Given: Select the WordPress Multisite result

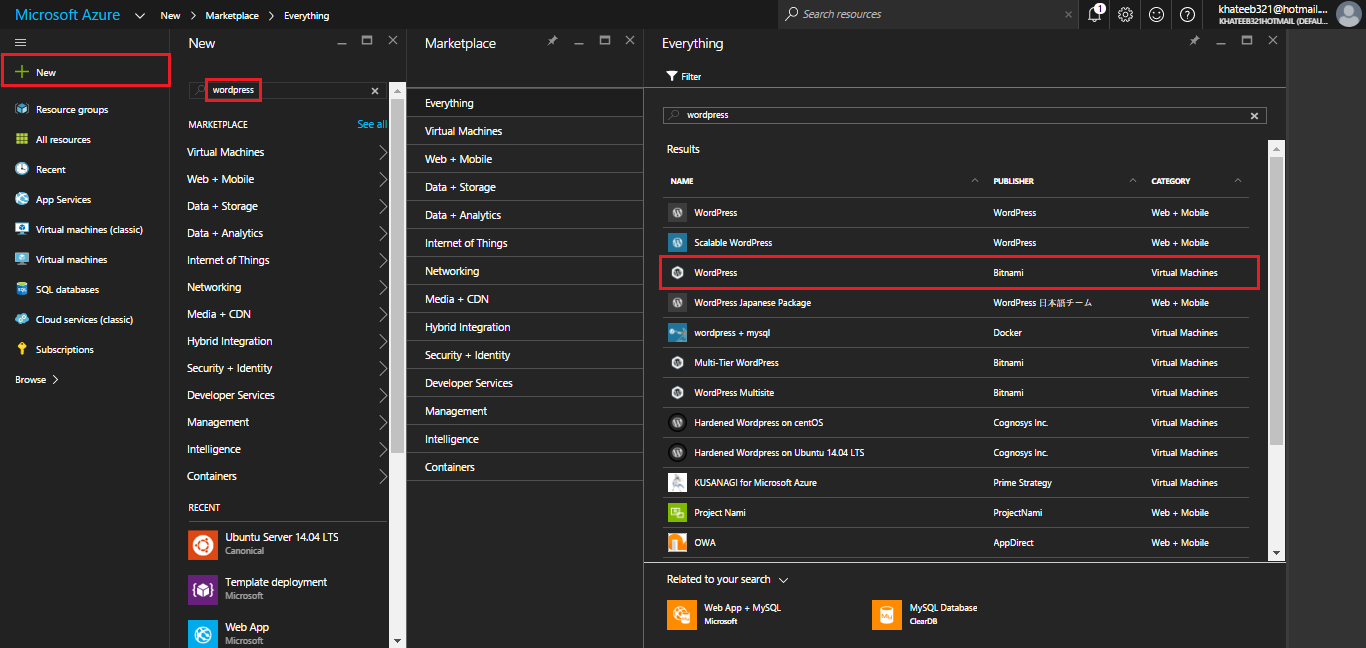Looking at the screenshot, I should pyautogui.click(x=958, y=393).
